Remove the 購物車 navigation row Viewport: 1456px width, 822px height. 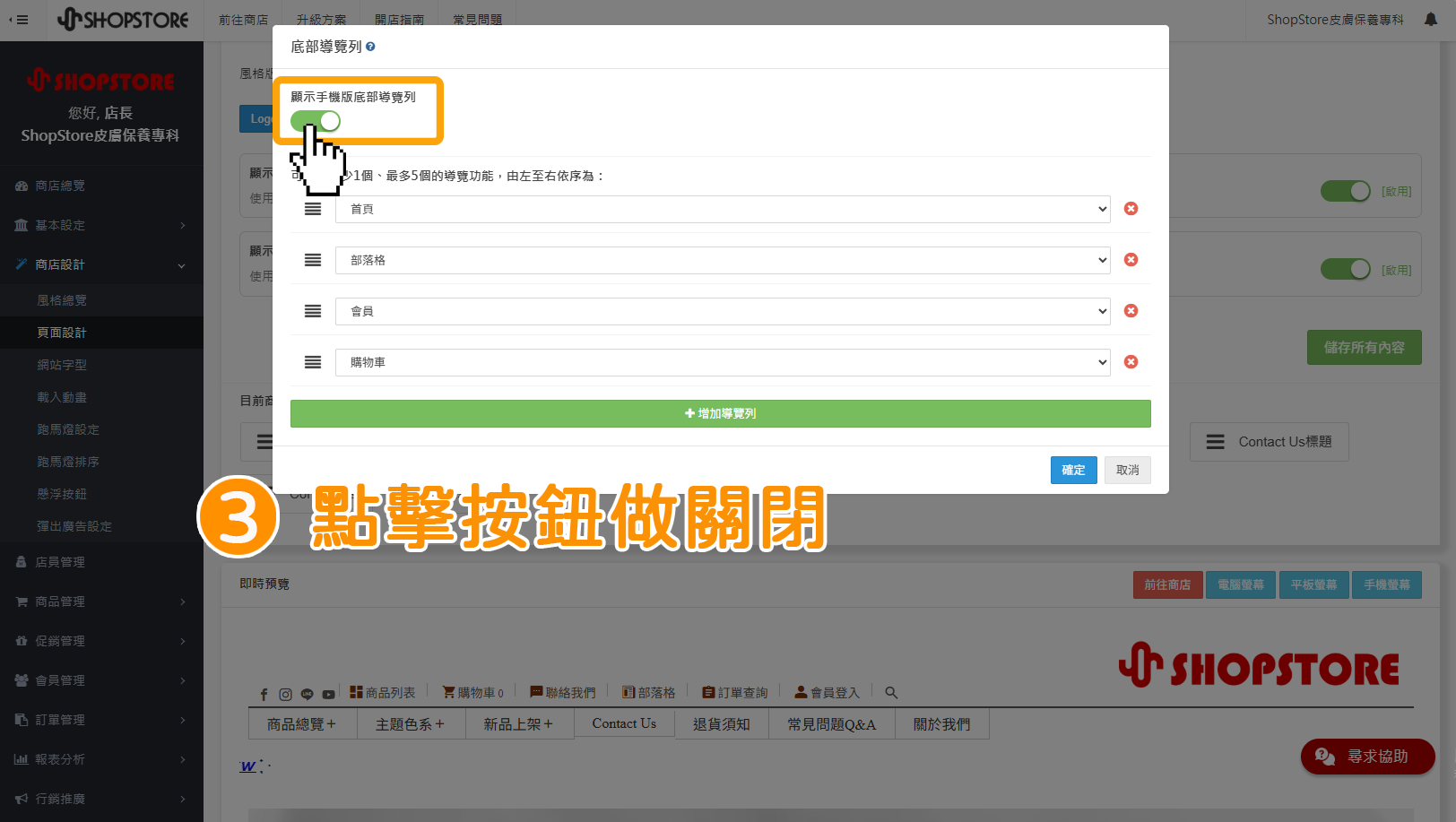[1131, 362]
